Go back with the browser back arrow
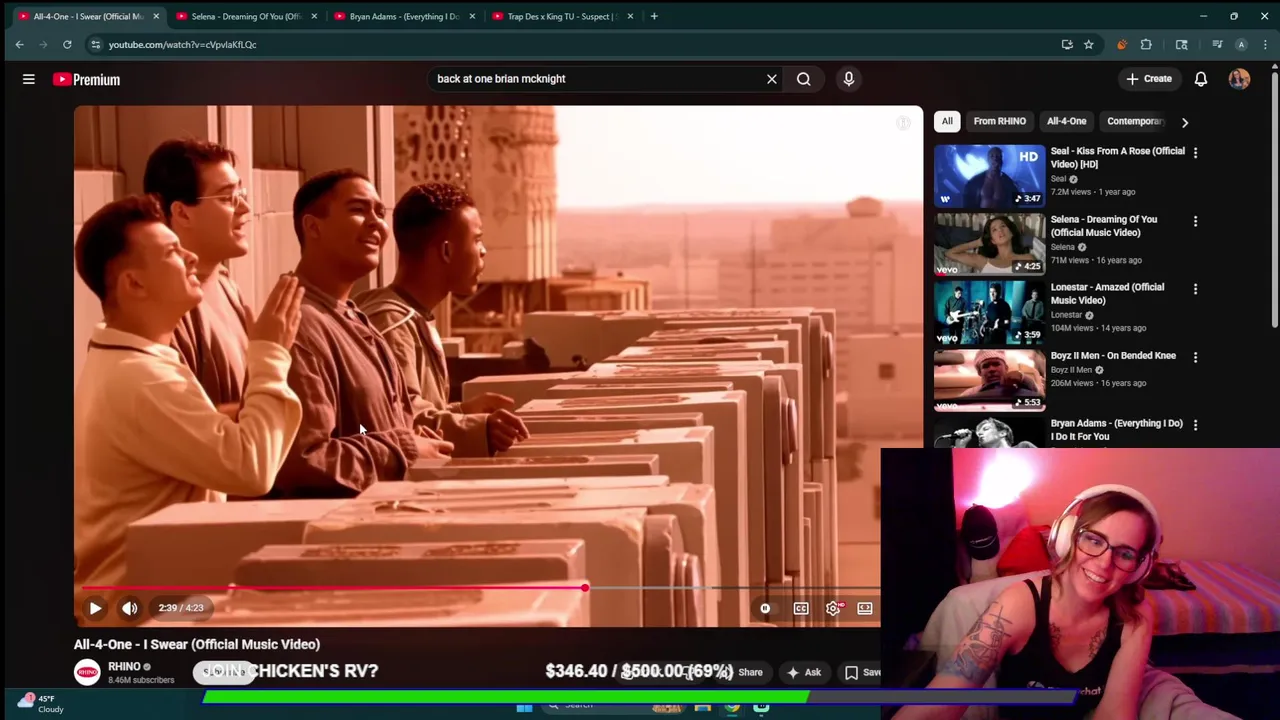Image resolution: width=1280 pixels, height=720 pixels. click(19, 44)
